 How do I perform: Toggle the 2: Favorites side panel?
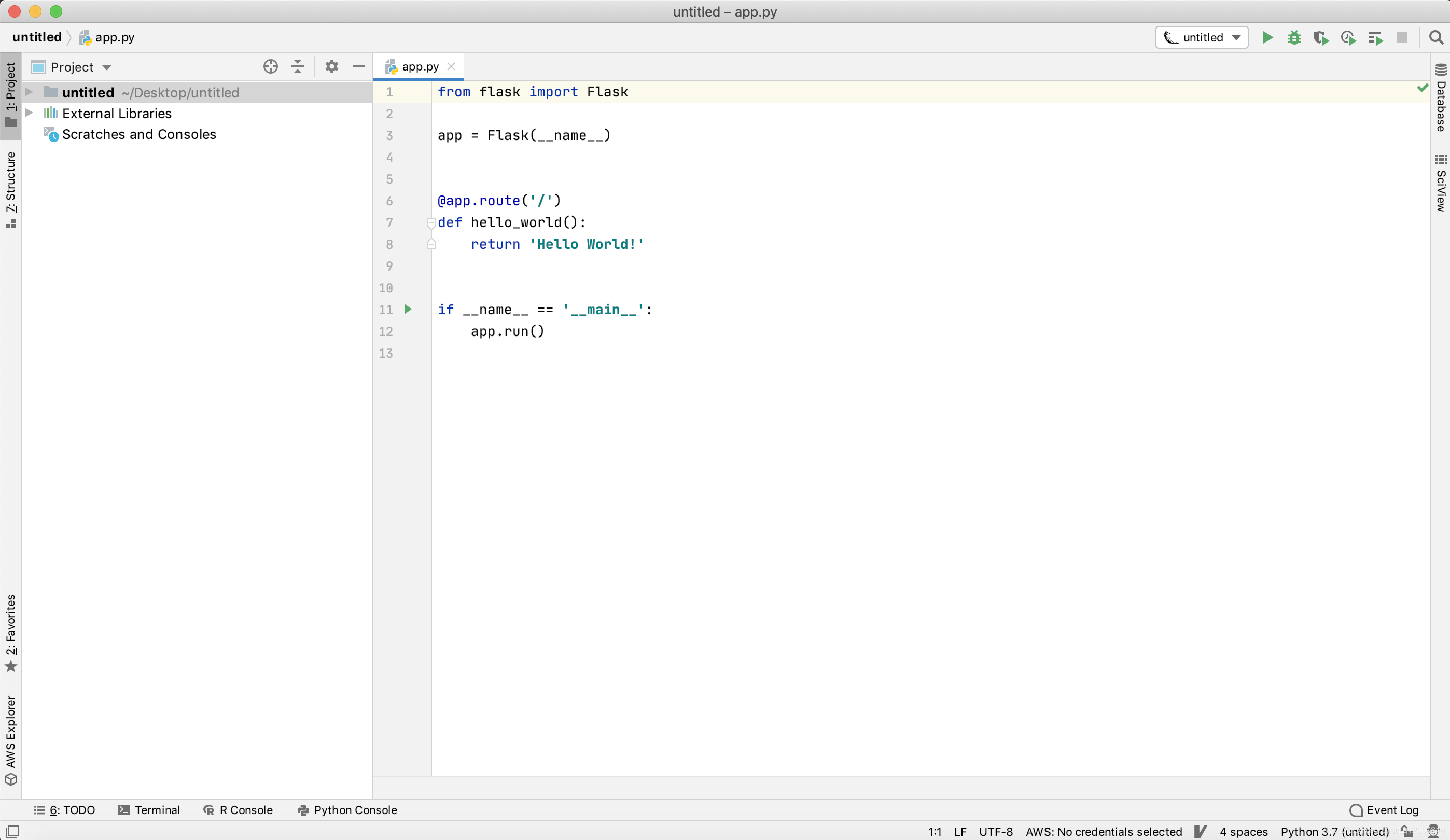pos(10,633)
